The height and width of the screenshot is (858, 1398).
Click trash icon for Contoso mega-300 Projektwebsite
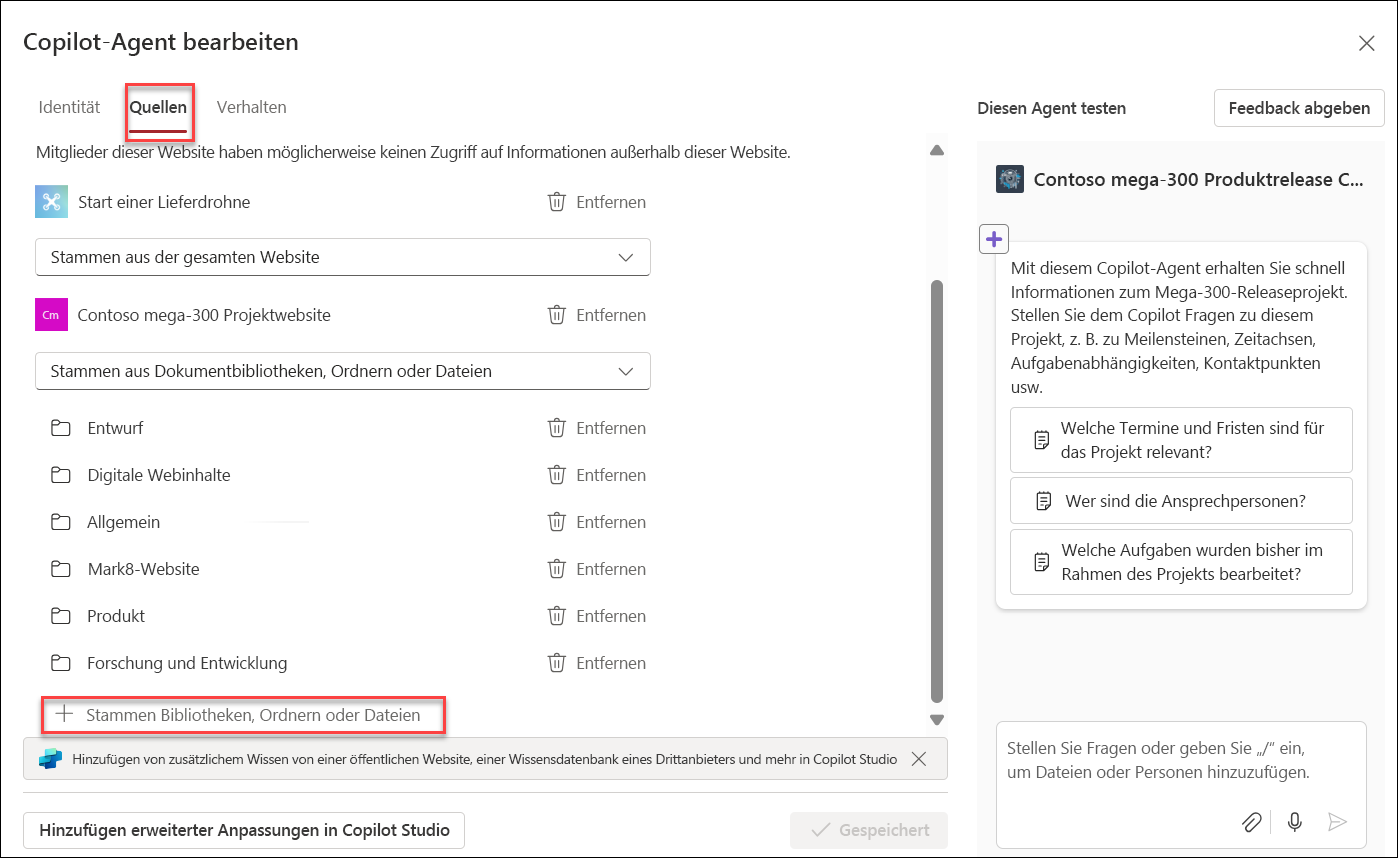tap(557, 315)
